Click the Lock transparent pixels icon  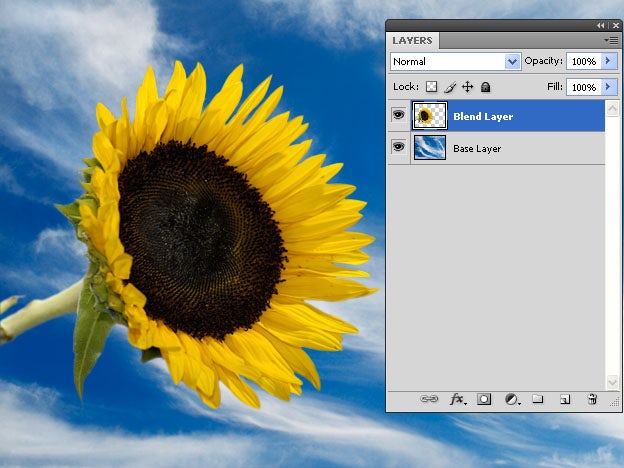click(x=431, y=87)
